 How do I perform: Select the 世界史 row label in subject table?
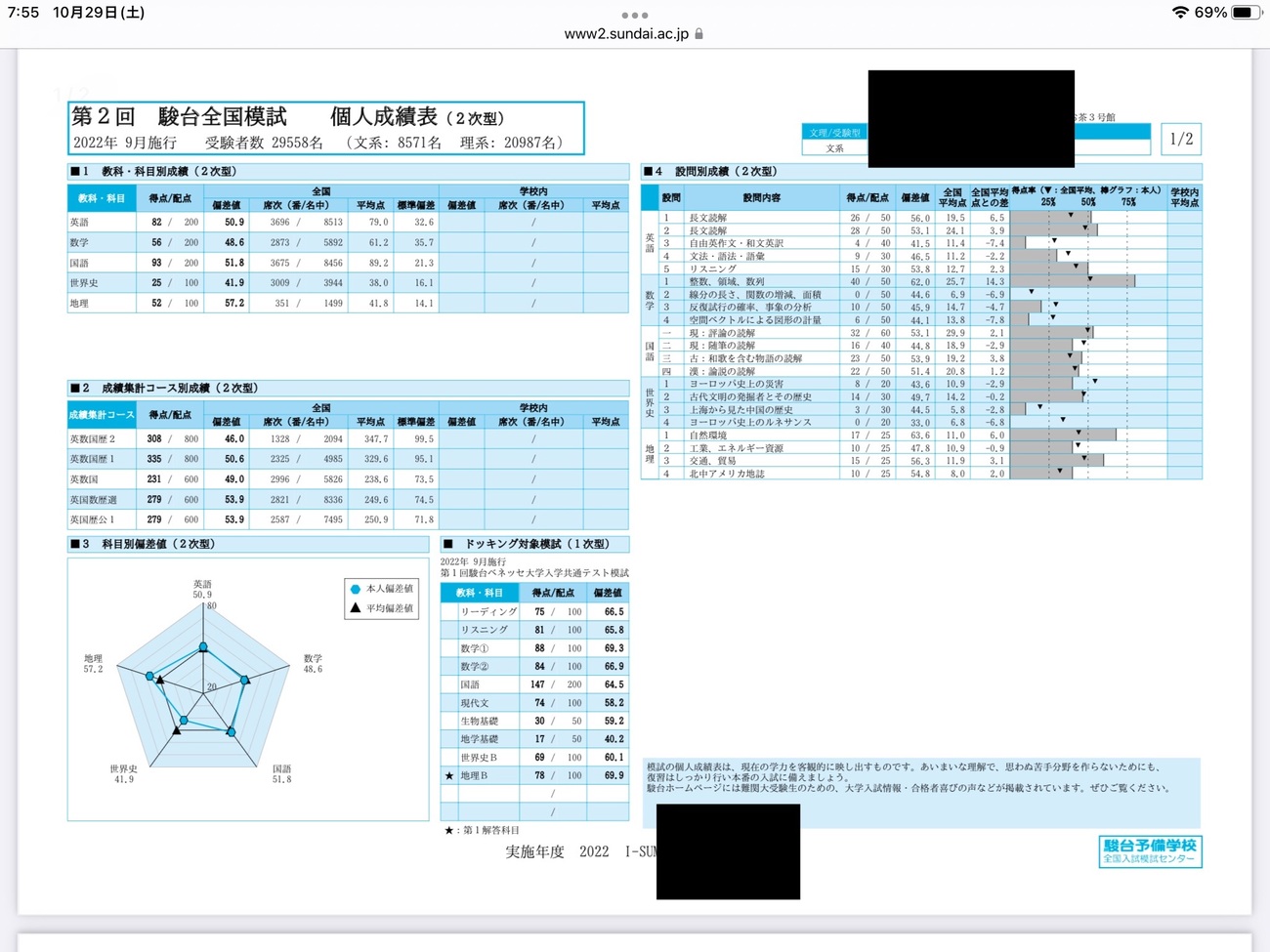(83, 283)
